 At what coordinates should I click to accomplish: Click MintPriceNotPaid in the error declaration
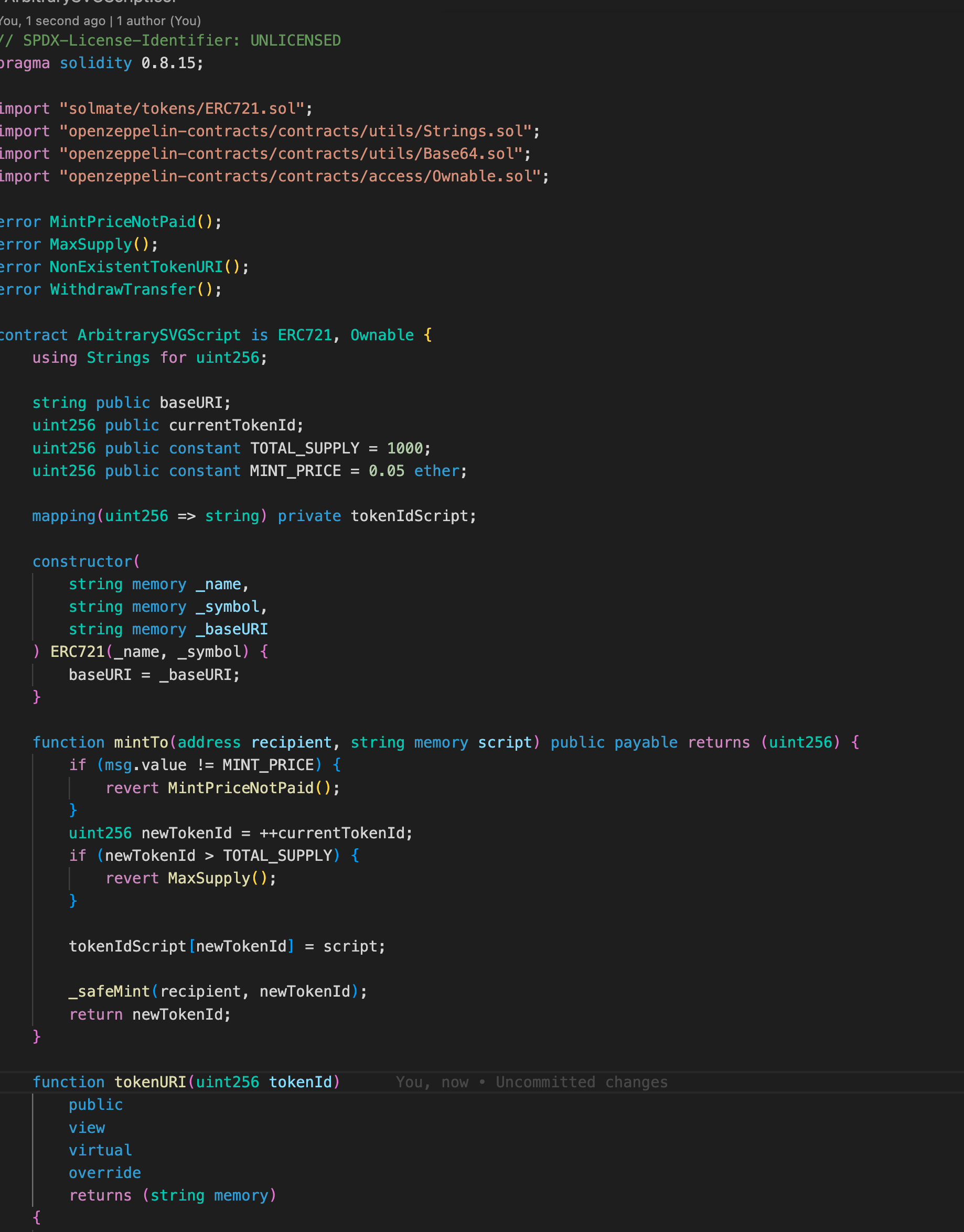click(x=123, y=222)
